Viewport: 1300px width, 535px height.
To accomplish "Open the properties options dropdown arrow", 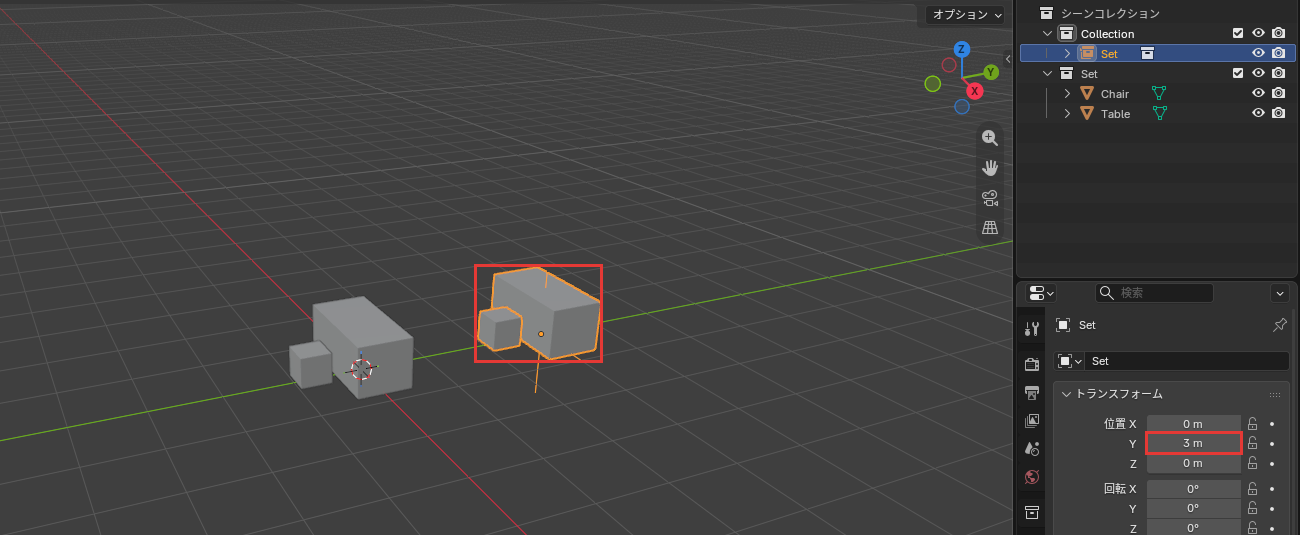I will 1279,293.
